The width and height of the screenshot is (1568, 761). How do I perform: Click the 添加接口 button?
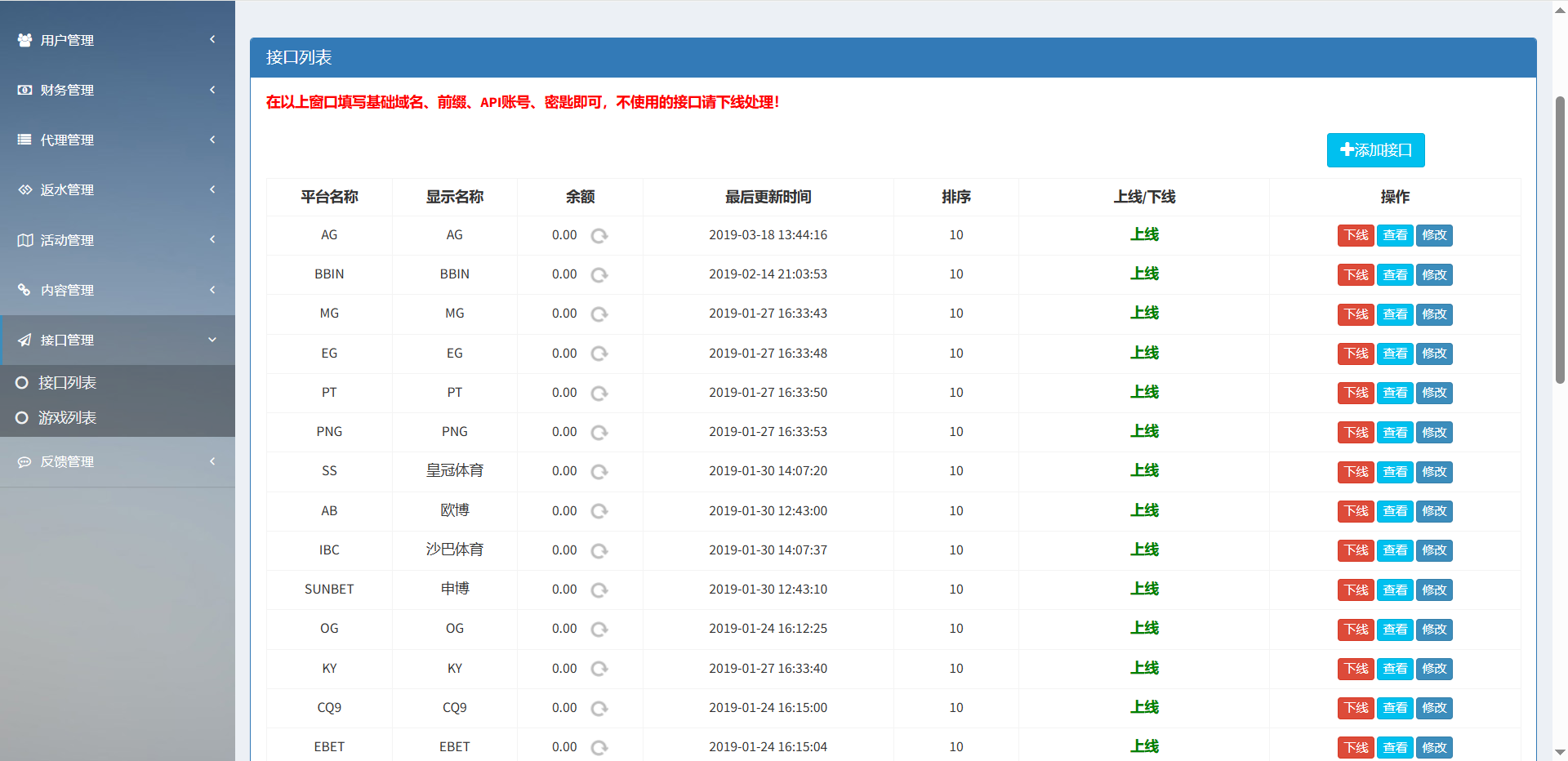point(1375,150)
